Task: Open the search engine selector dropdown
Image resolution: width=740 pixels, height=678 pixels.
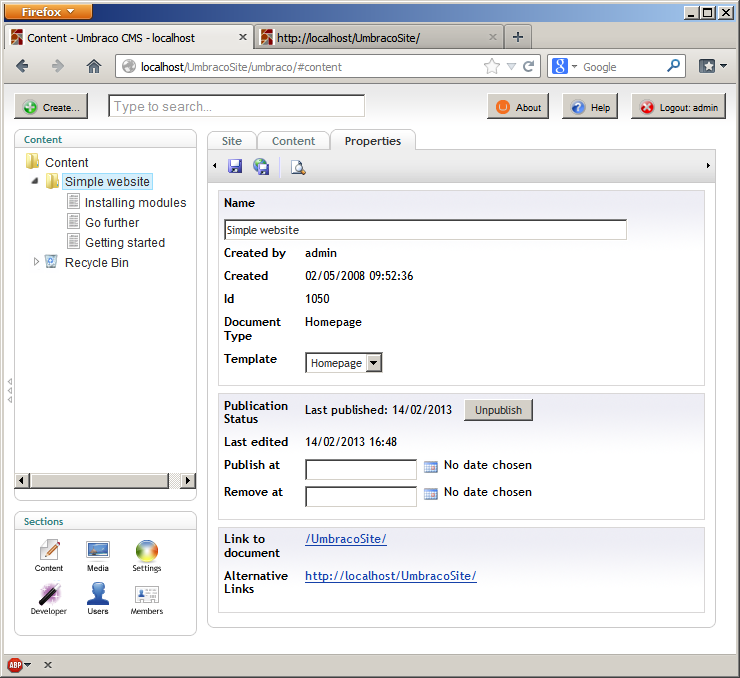Action: (574, 67)
